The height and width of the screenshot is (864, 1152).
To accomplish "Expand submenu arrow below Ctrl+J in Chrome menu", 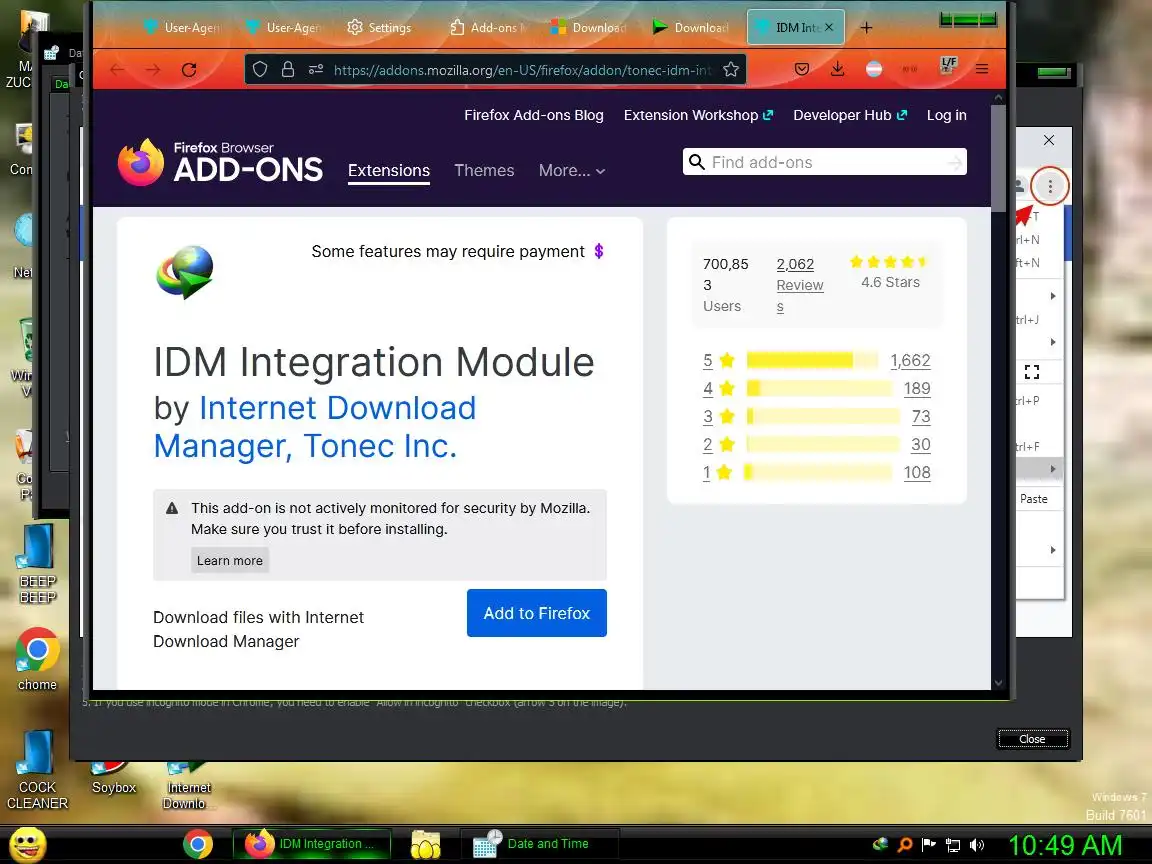I will (x=1053, y=342).
